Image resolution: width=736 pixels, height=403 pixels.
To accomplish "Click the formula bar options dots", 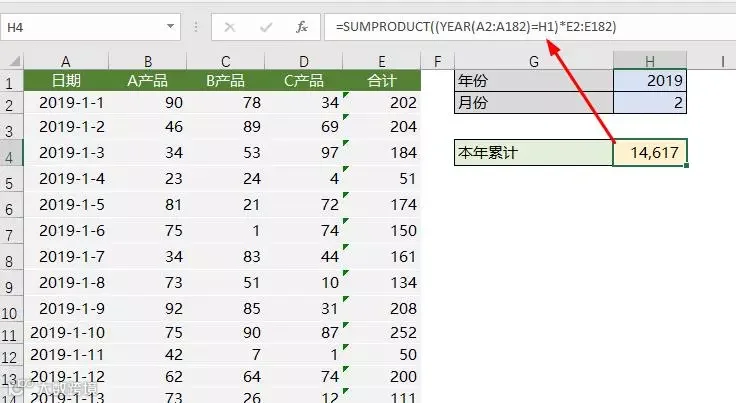I will (196, 27).
